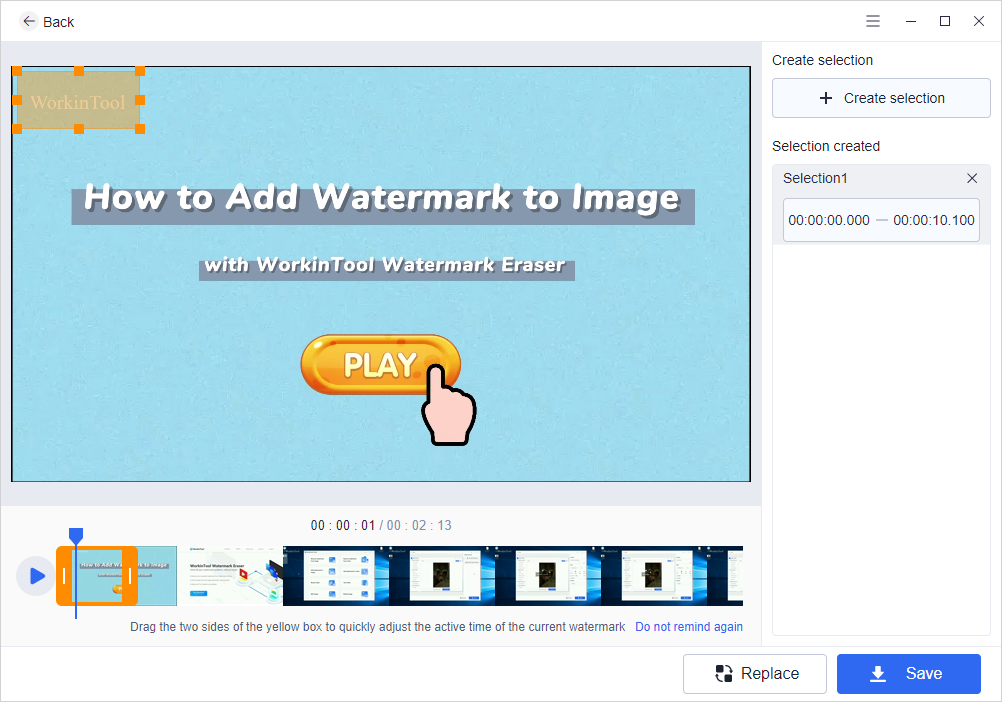Screen dimensions: 1002x702
Task: Click the Replace button
Action: pos(755,674)
